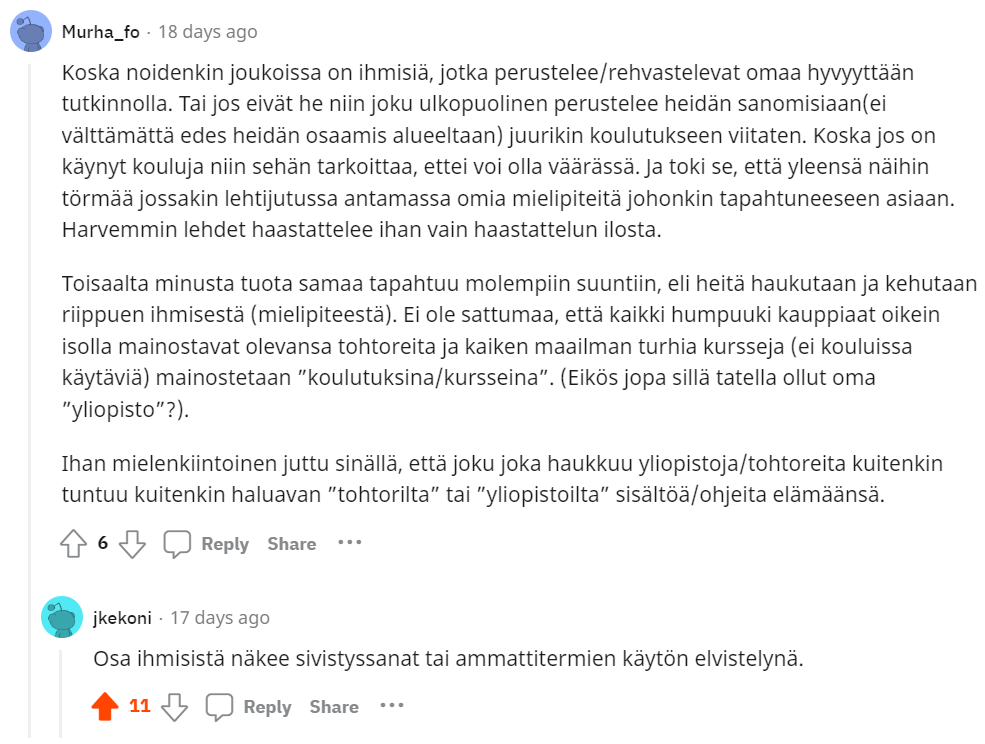985x744 pixels.
Task: Open more options for jkekoni's reply
Action: click(x=392, y=706)
